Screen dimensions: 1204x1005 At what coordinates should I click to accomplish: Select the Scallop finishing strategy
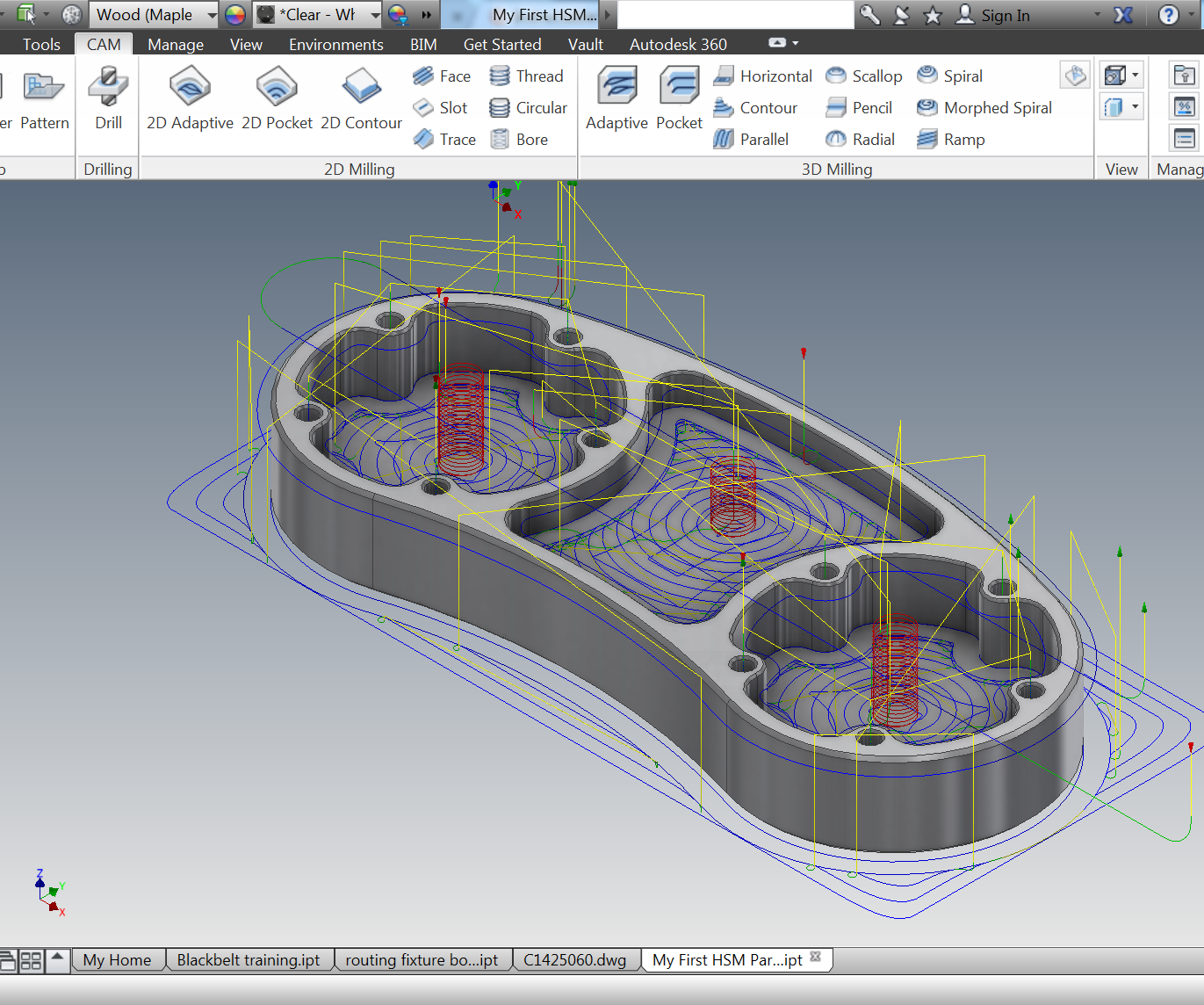pos(863,76)
